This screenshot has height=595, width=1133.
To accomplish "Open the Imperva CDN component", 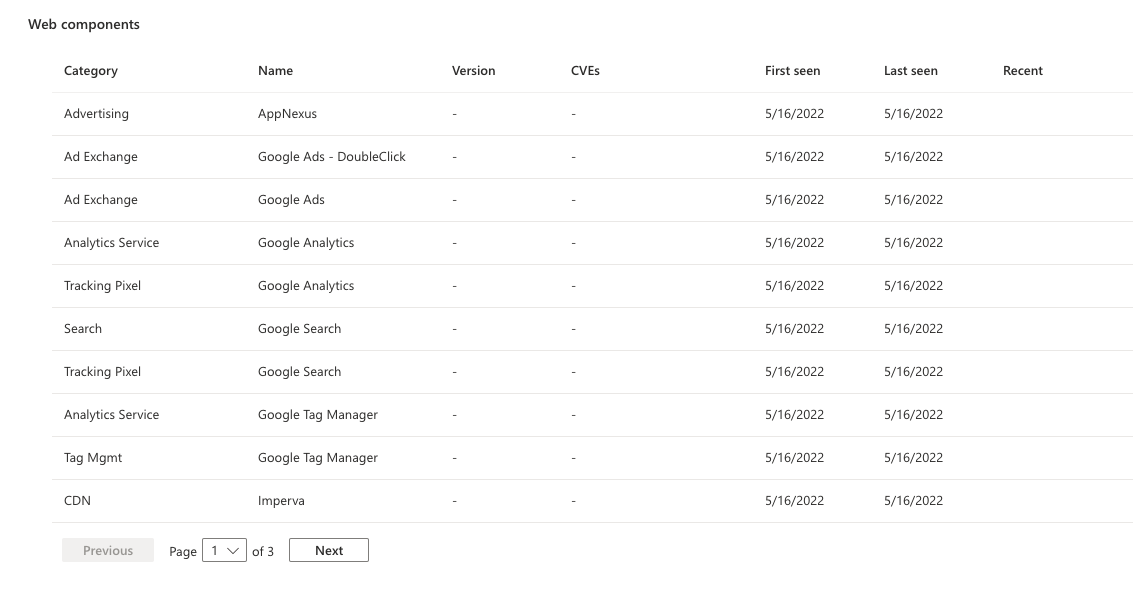I will point(281,500).
